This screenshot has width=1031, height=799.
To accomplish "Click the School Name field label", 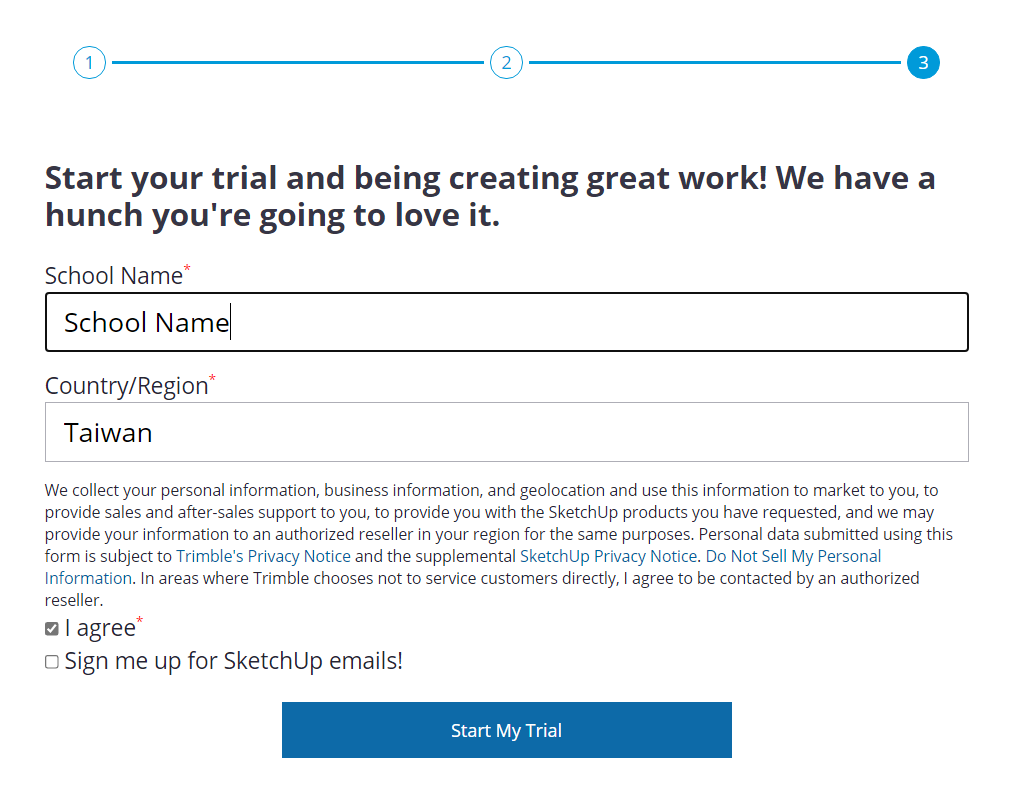I will click(114, 276).
